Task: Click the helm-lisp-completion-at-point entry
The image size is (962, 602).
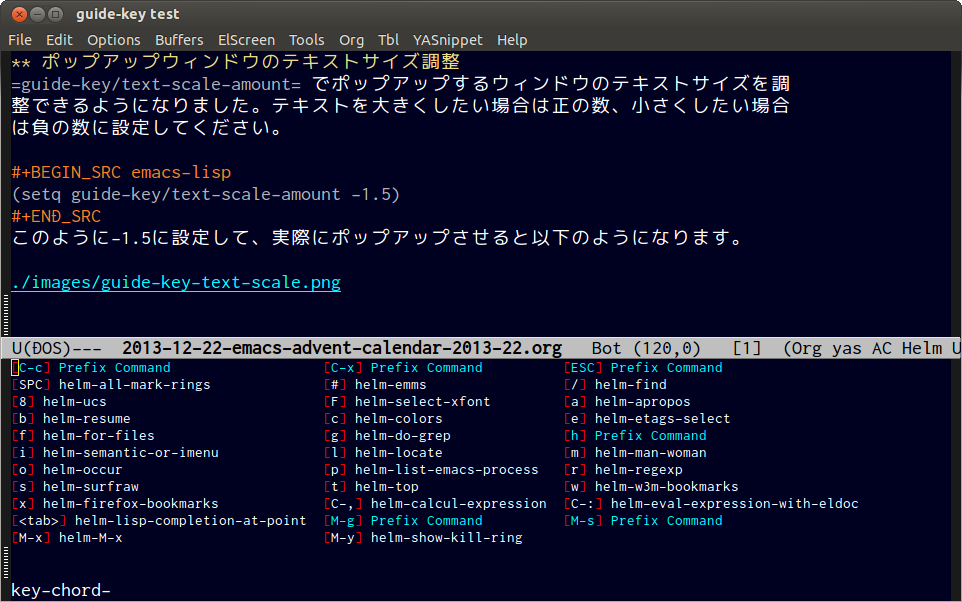Action: [x=159, y=521]
